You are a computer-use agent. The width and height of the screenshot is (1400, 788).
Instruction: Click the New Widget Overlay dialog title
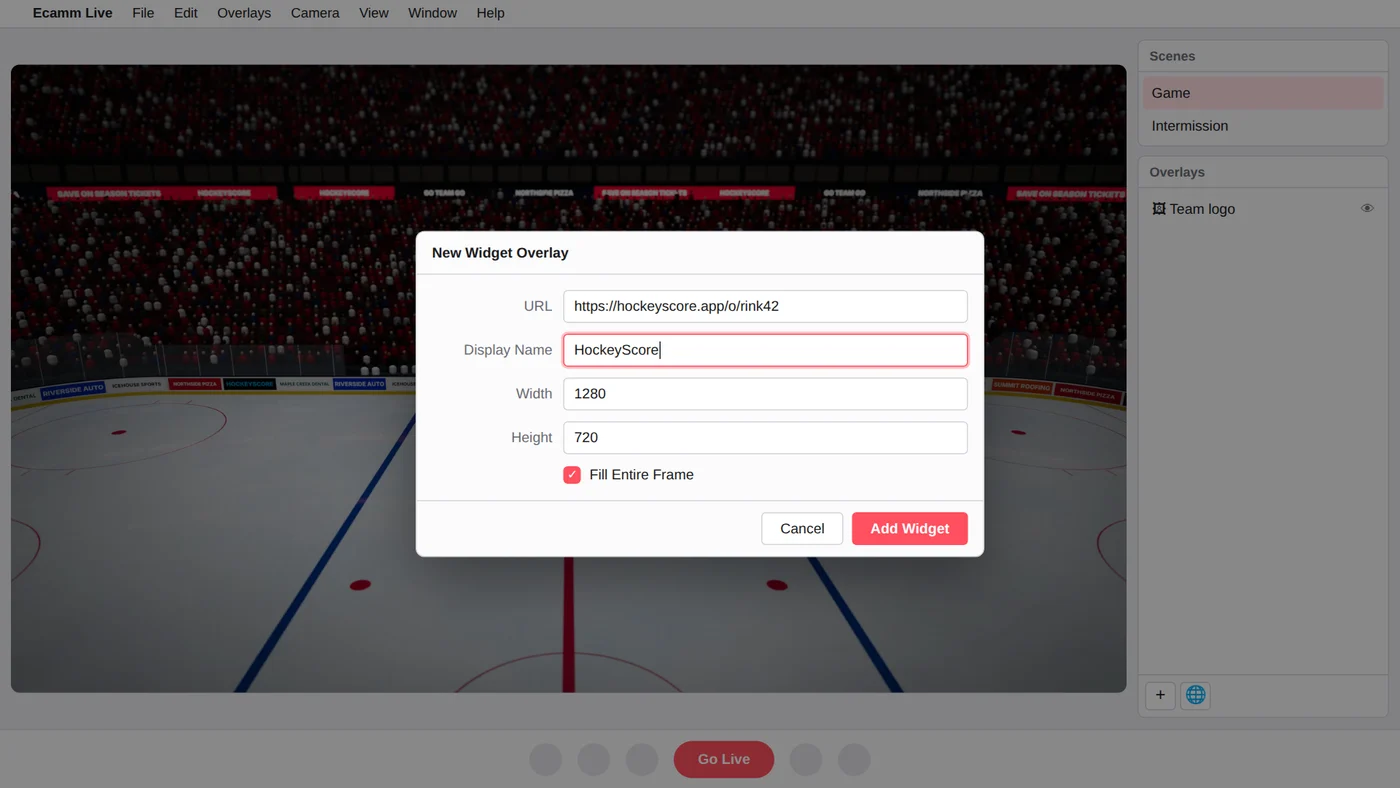[500, 253]
